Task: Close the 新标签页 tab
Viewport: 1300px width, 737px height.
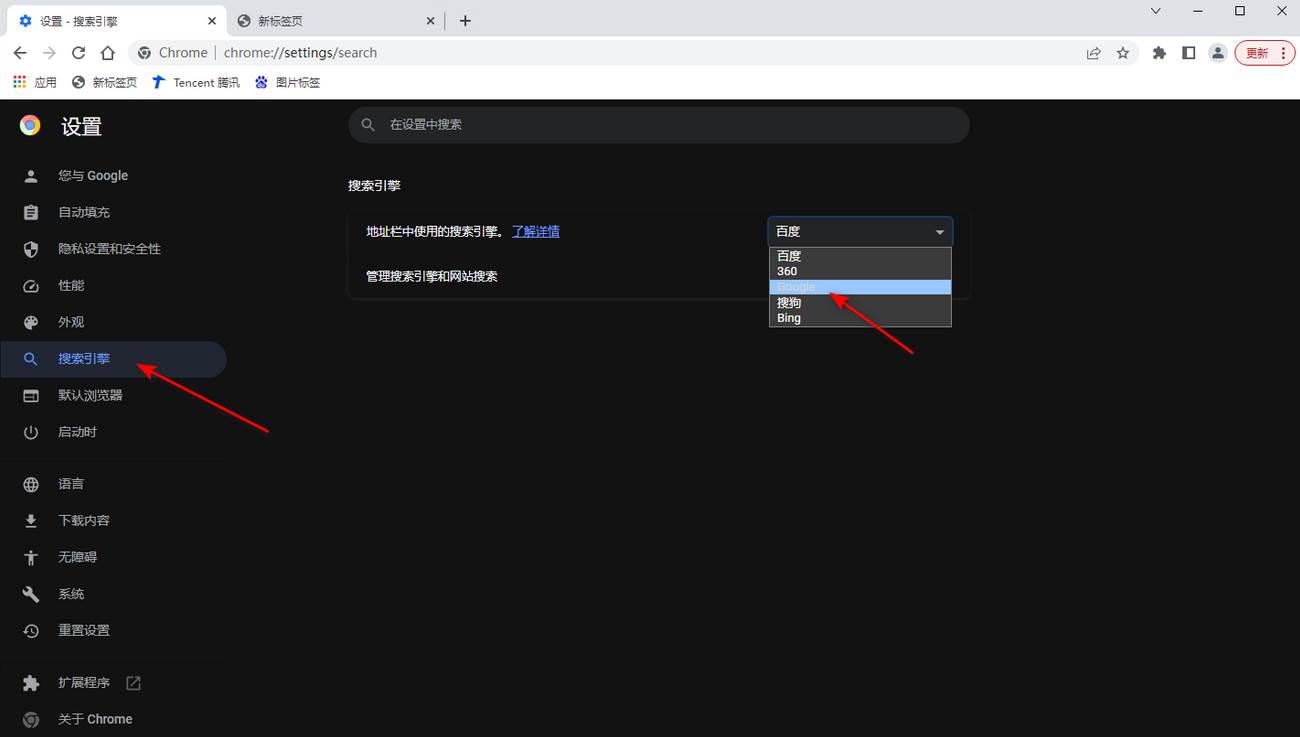Action: tap(431, 21)
